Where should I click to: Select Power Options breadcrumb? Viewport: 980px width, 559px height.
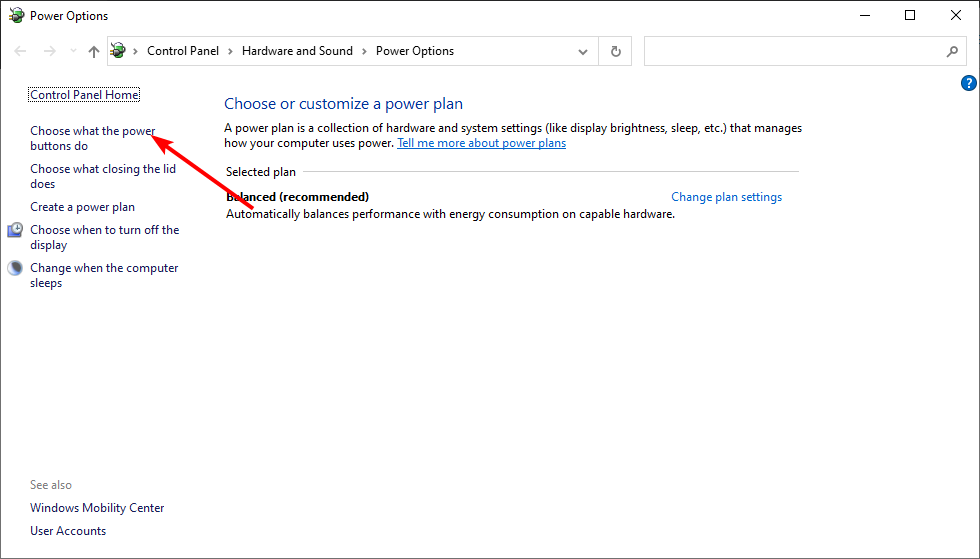415,51
